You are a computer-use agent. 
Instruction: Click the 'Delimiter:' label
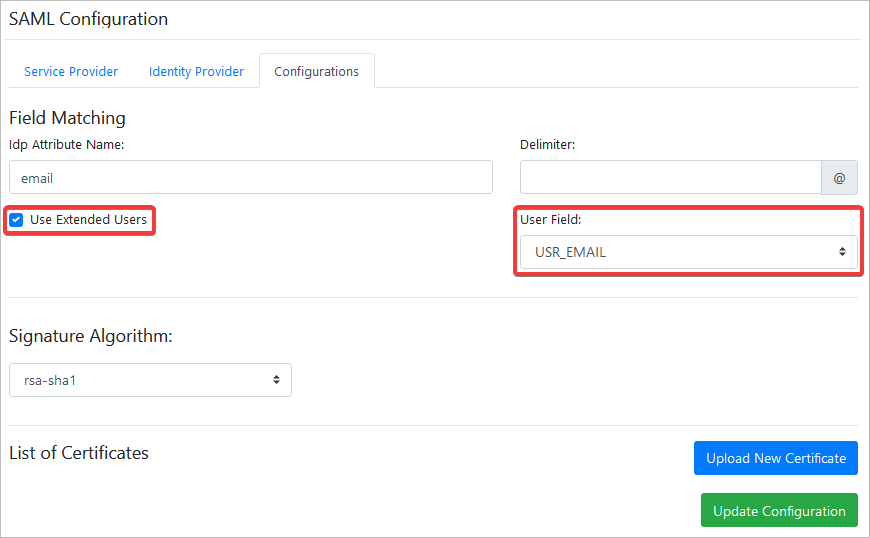548,145
